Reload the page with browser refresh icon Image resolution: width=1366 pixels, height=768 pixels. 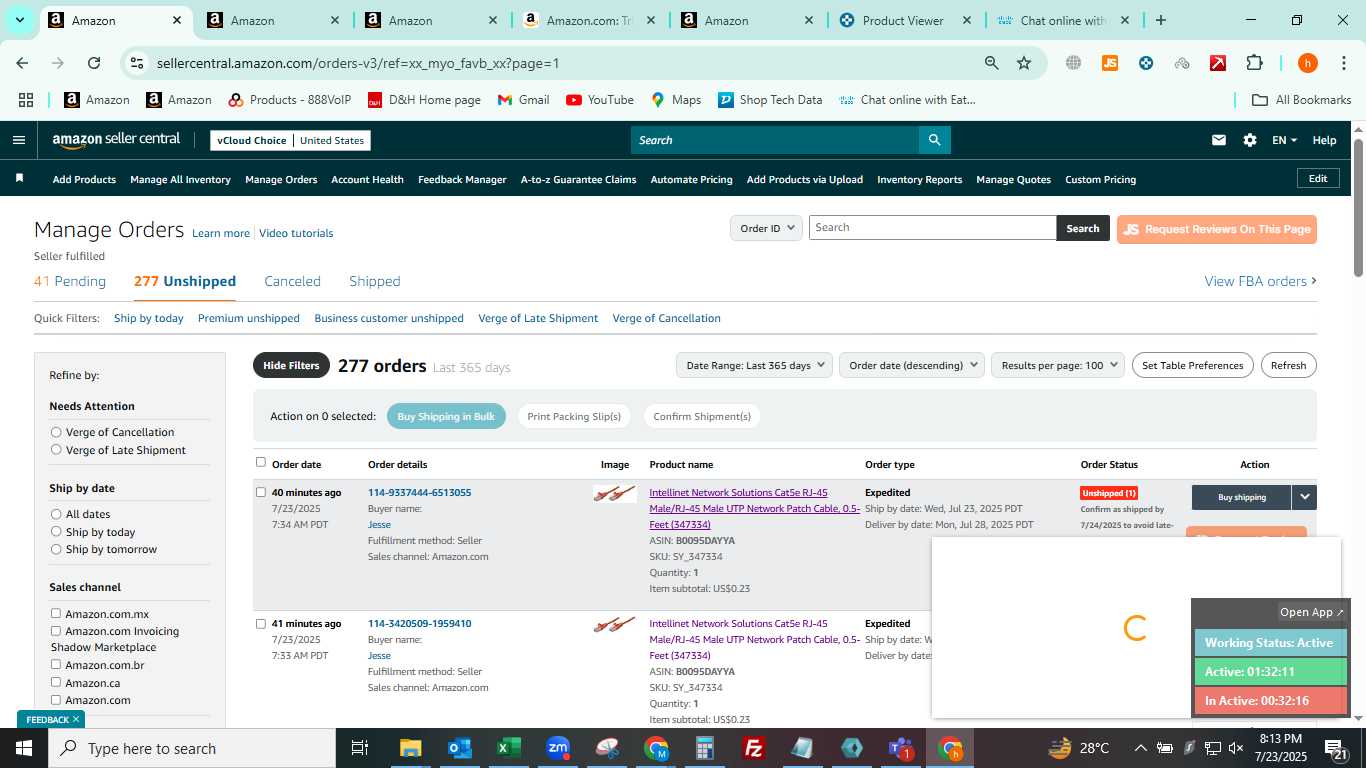[x=94, y=63]
